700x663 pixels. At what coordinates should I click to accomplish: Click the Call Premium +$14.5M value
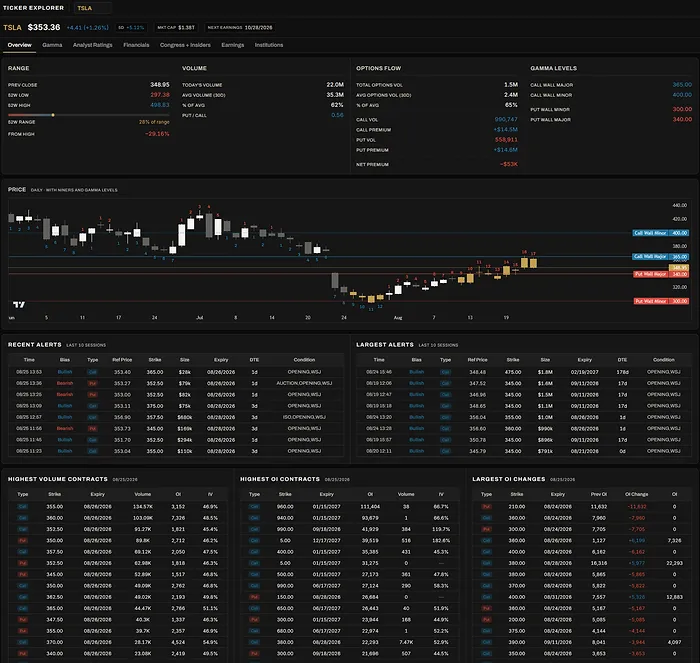[505, 129]
